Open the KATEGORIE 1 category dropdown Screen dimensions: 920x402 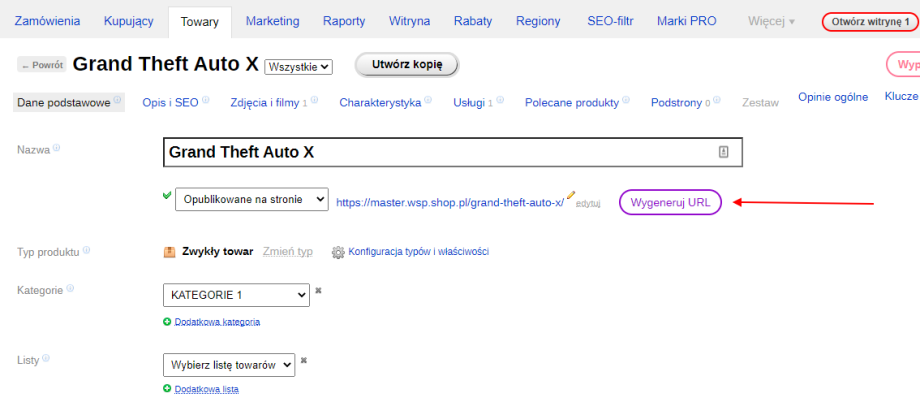tap(236, 295)
